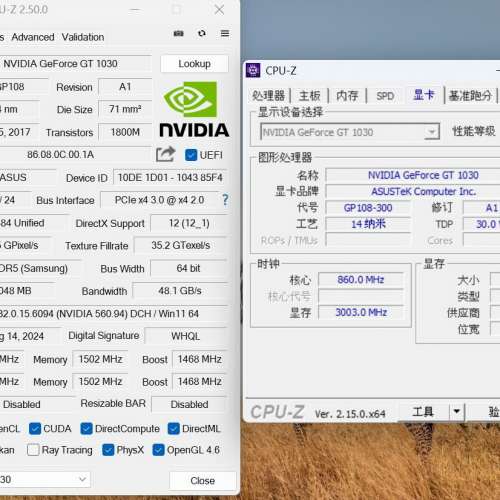500x500 pixels.
Task: Click the Resizable BAR Disabled value
Action: 189,404
